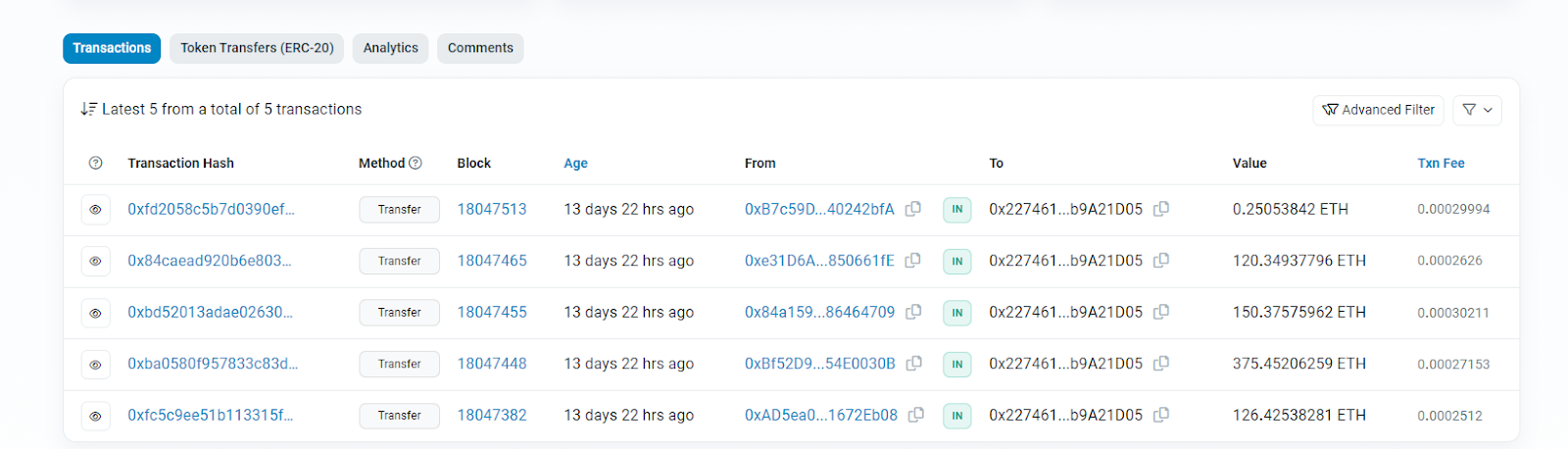Switch Txn Fee column display
Image resolution: width=1568 pixels, height=449 pixels.
[1441, 163]
